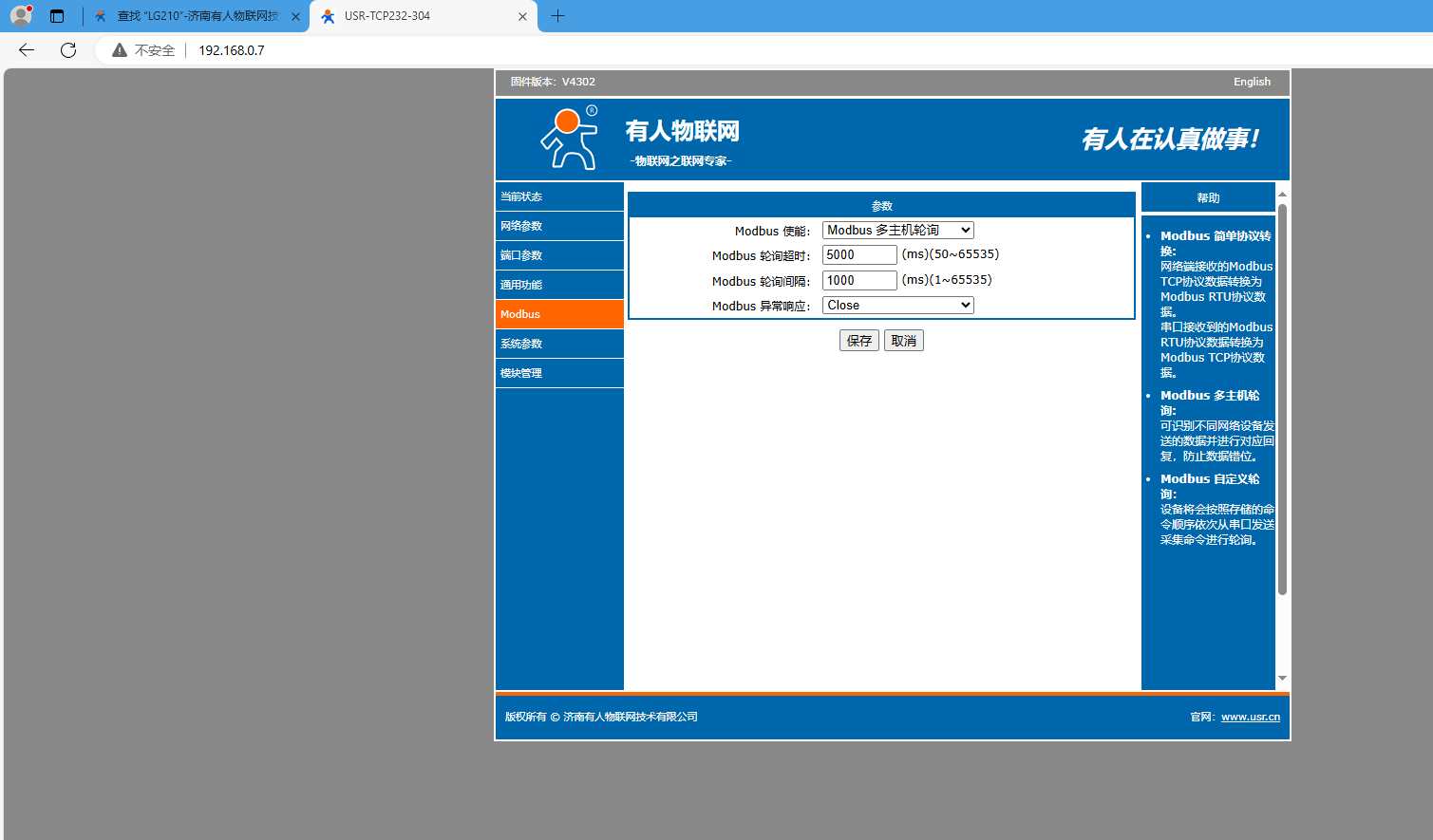Expand the Modbus 异常响应 dropdown
This screenshot has height=840, width=1433.
pyautogui.click(x=898, y=306)
